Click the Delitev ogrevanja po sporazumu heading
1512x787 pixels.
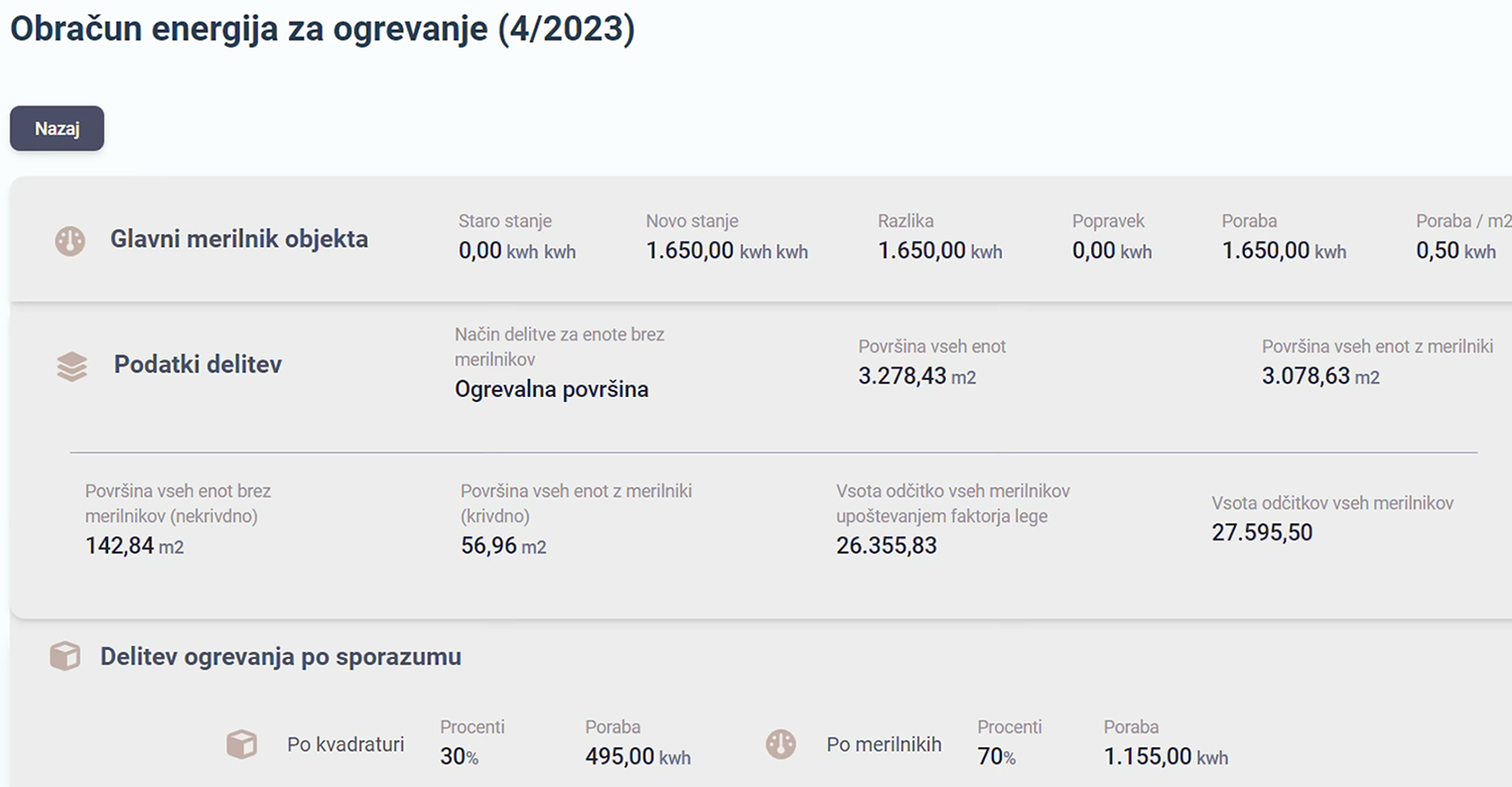click(x=281, y=657)
